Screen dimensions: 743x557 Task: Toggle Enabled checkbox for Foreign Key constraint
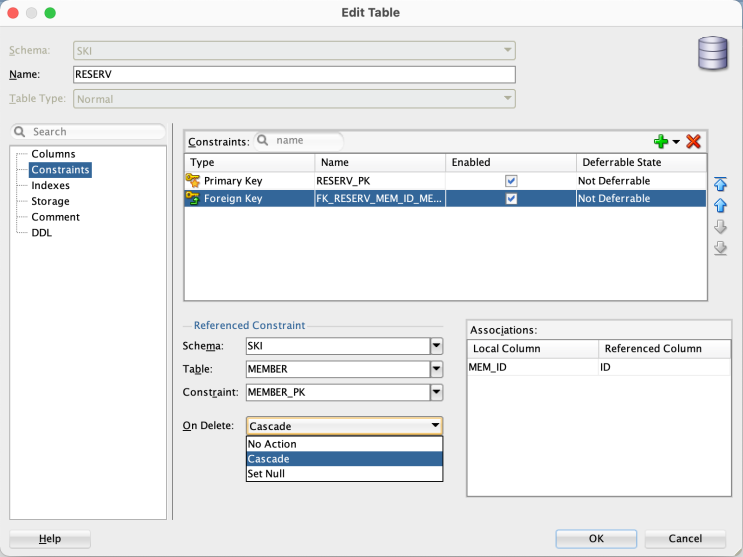[511, 199]
